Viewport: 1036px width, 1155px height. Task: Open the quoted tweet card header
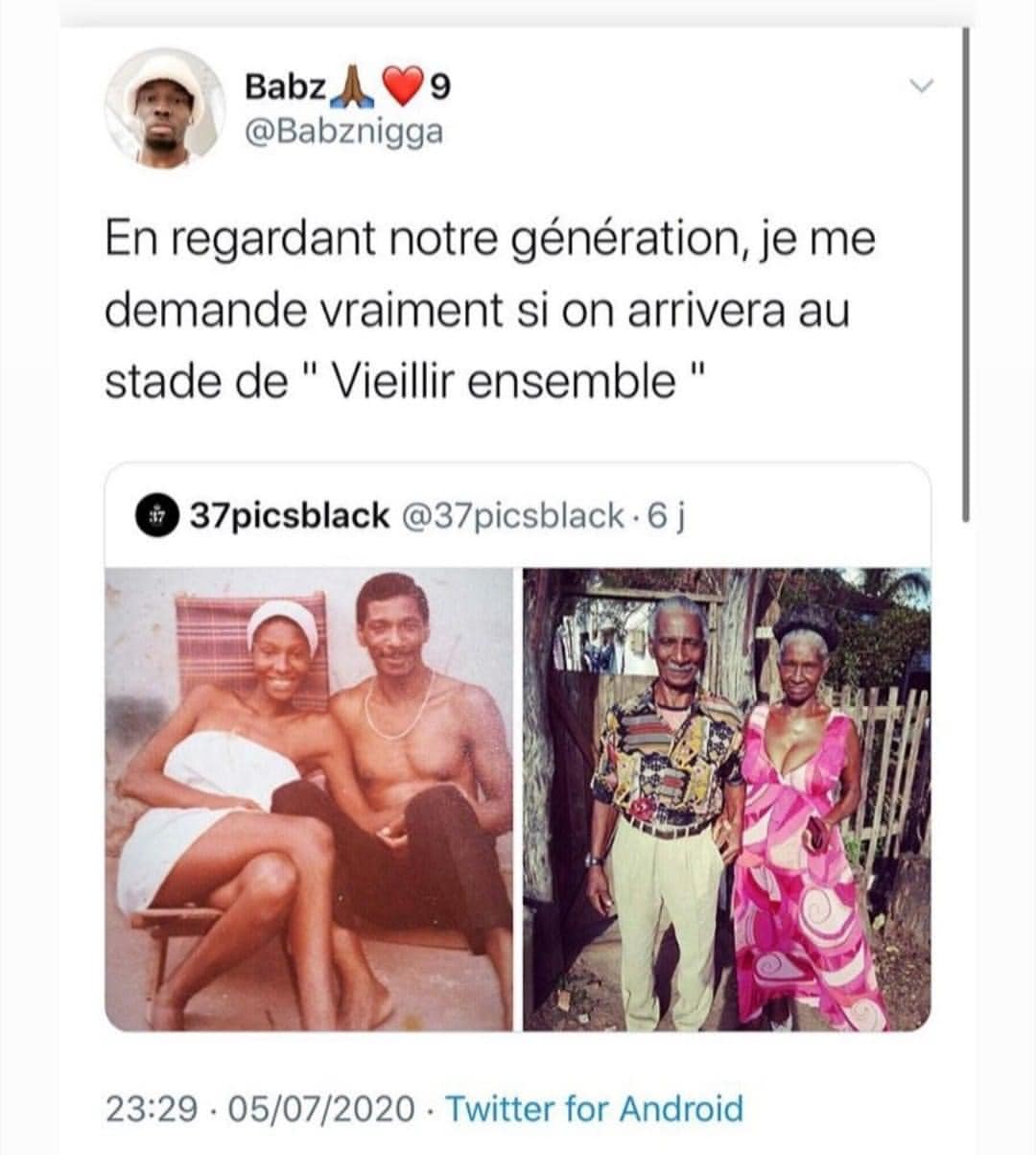tap(518, 516)
